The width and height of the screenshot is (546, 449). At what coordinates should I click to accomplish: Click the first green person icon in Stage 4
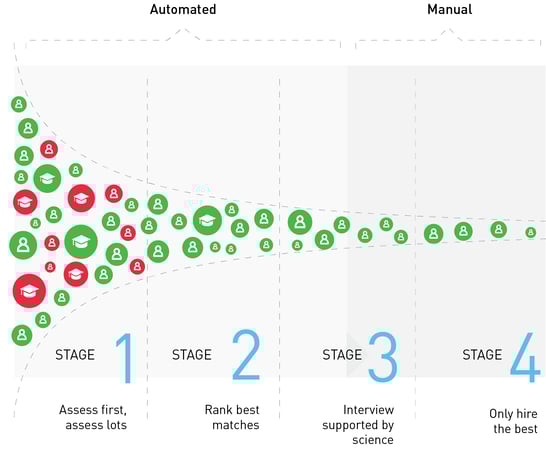click(434, 233)
